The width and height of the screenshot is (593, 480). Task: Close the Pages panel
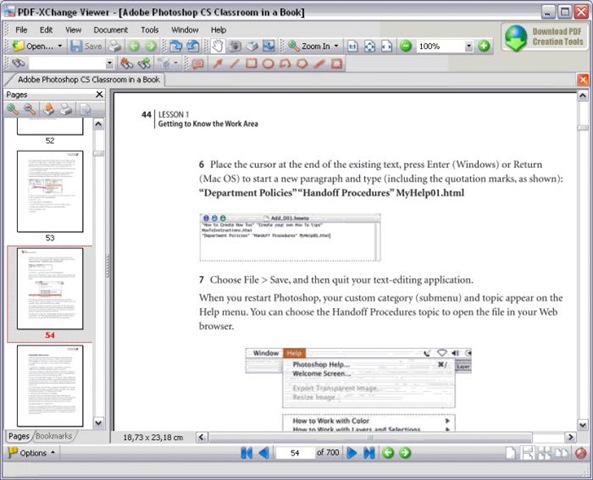pyautogui.click(x=99, y=95)
